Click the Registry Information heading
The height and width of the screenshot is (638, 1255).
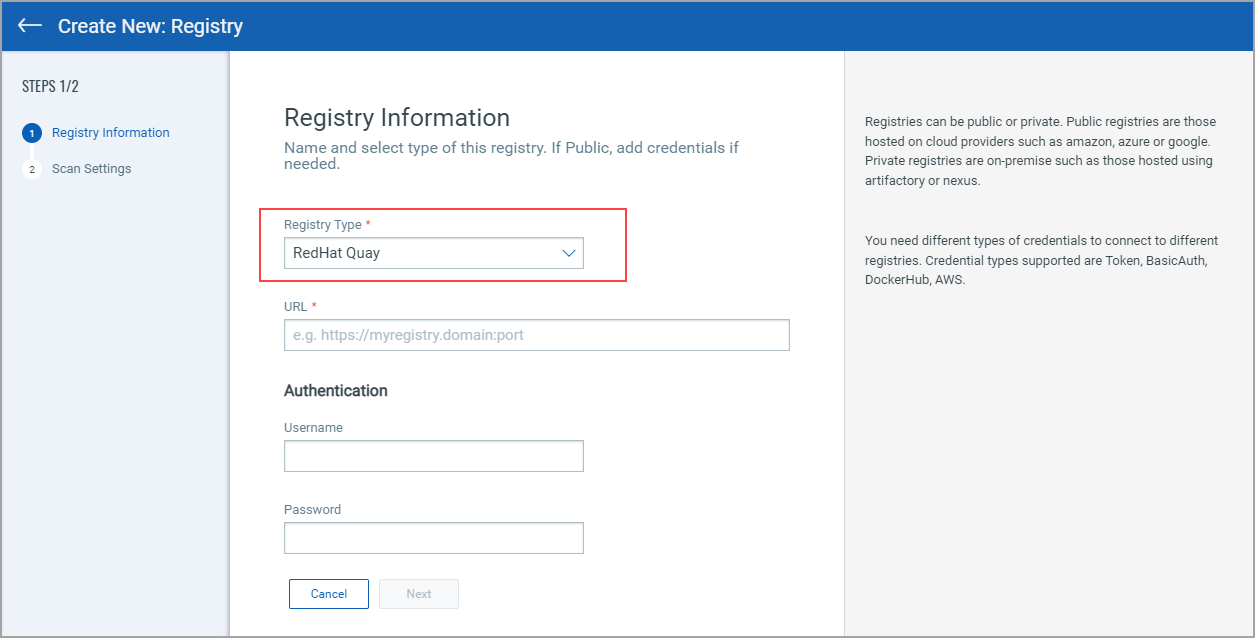[x=397, y=117]
